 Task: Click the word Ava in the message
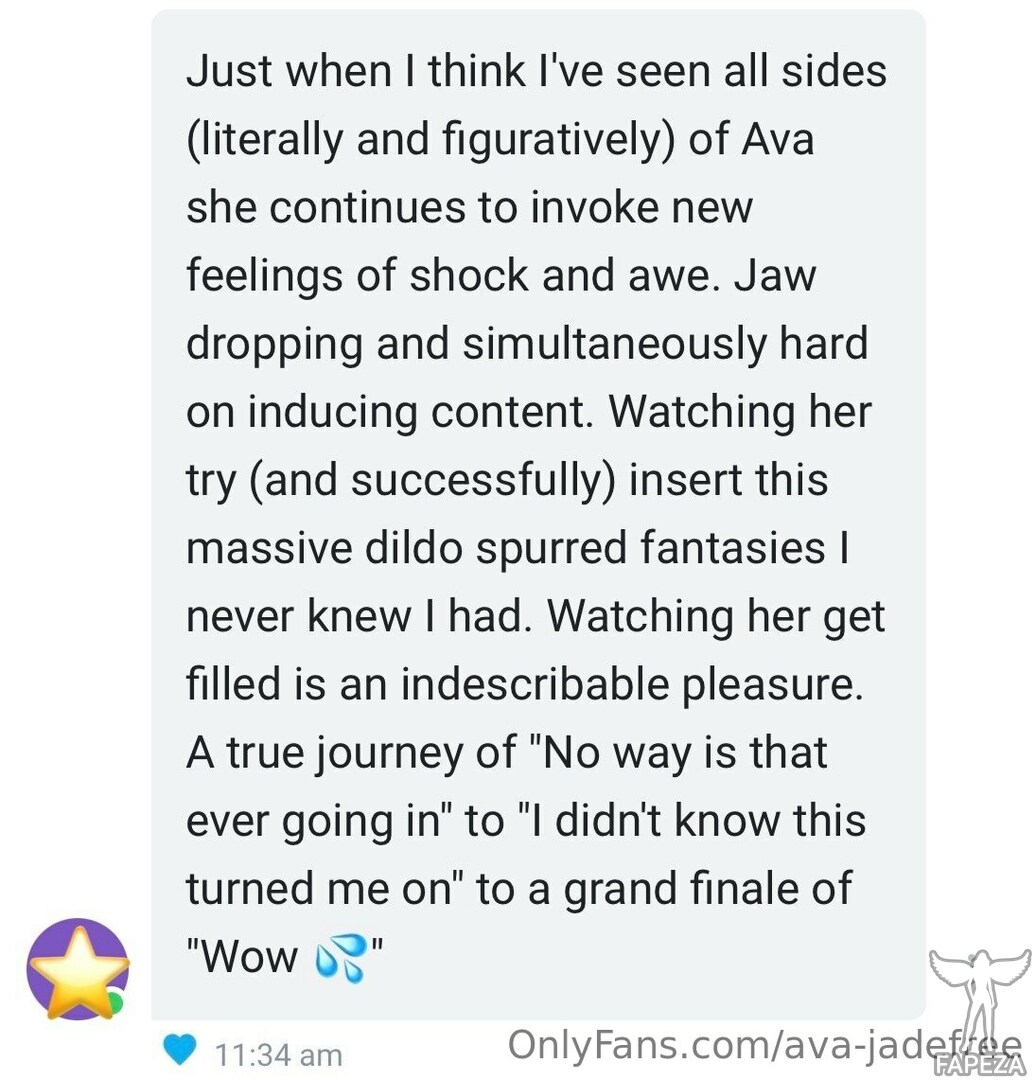778,139
